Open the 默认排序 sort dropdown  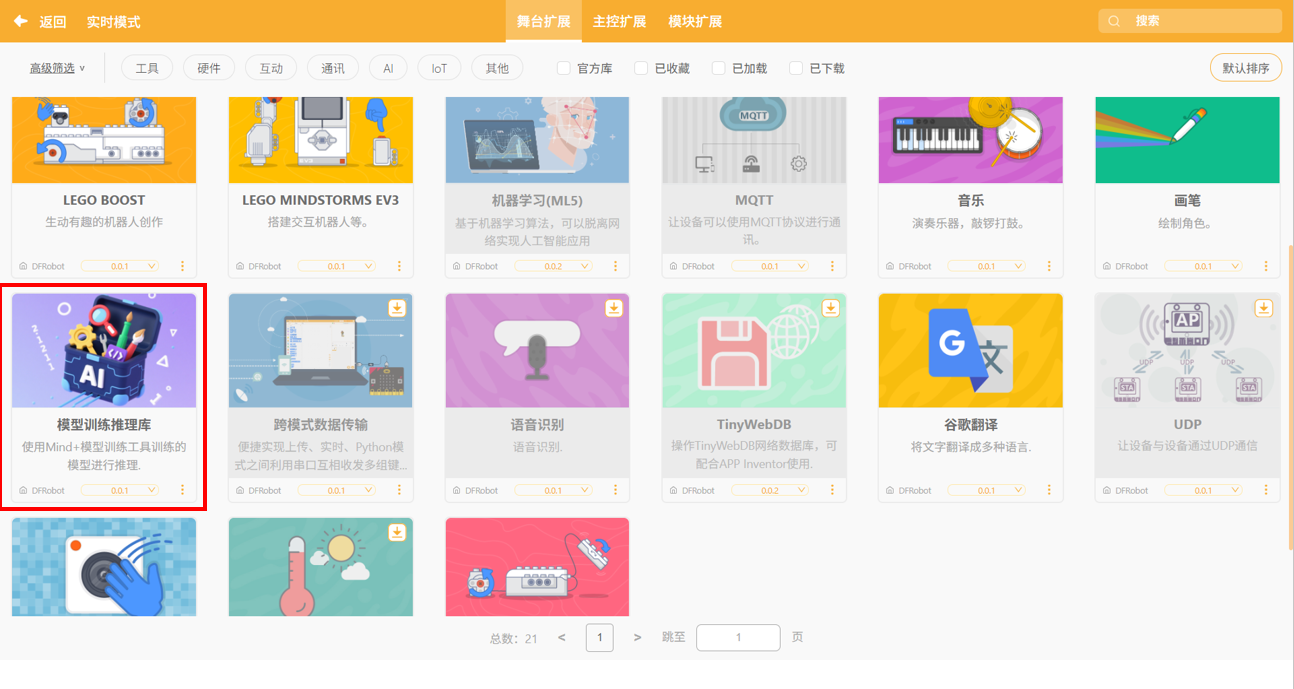pos(1245,68)
